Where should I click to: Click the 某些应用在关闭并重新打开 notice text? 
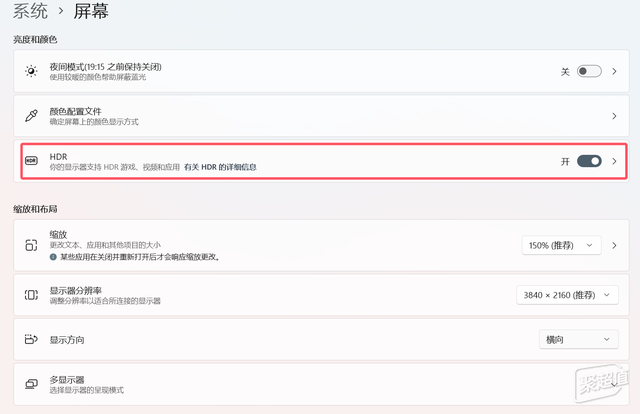point(140,257)
